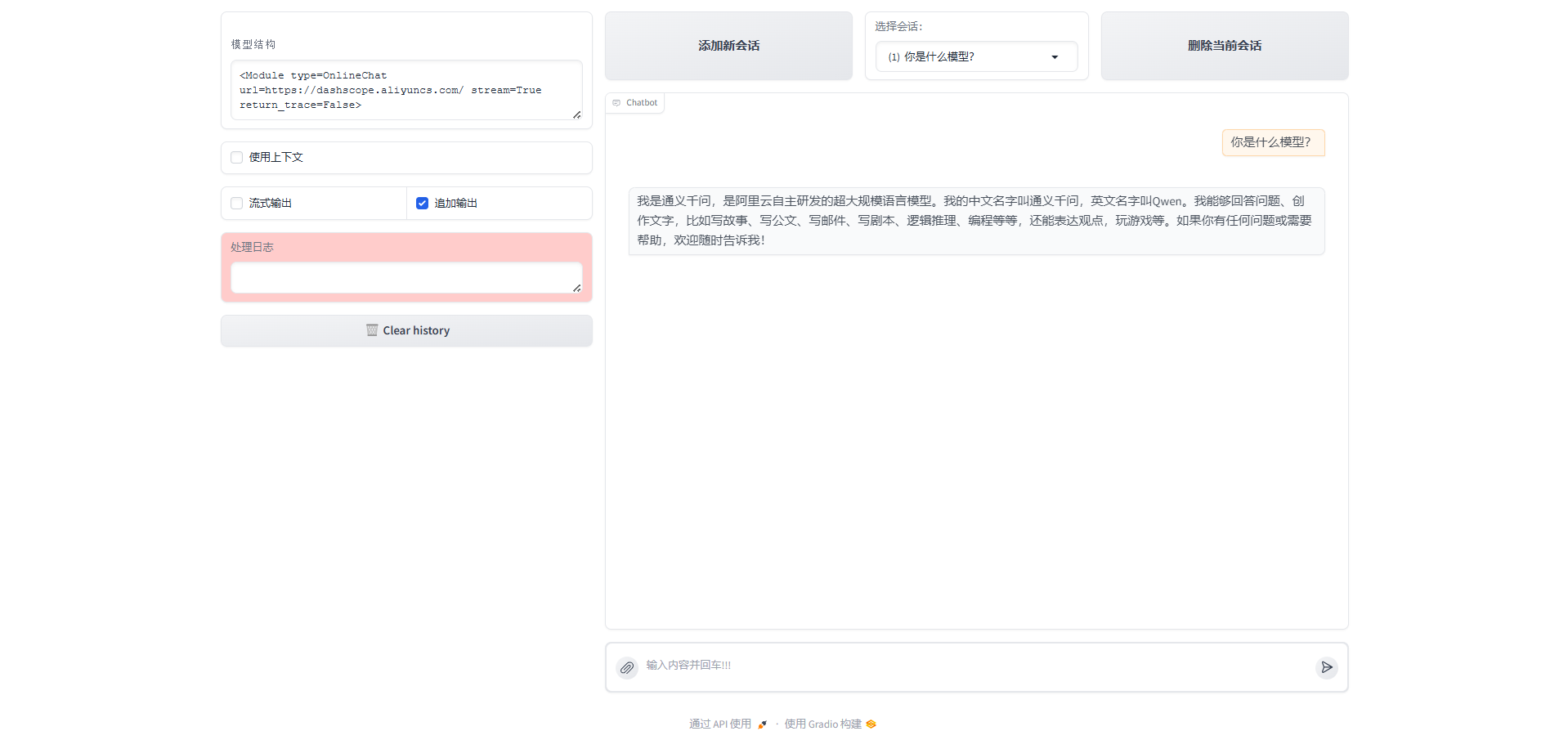The width and height of the screenshot is (1568, 740).
Task: Click the Clear history button
Action: pyautogui.click(x=406, y=330)
